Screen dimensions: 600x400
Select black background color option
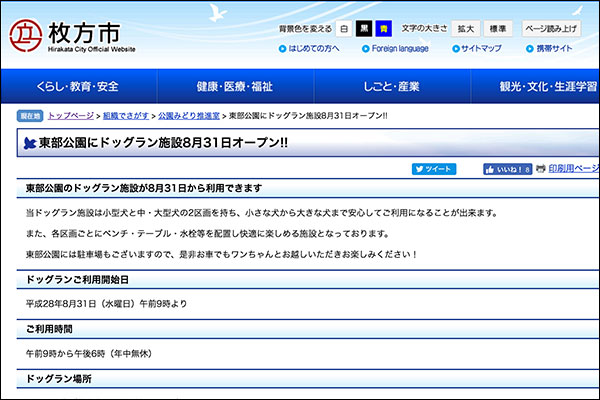(366, 29)
